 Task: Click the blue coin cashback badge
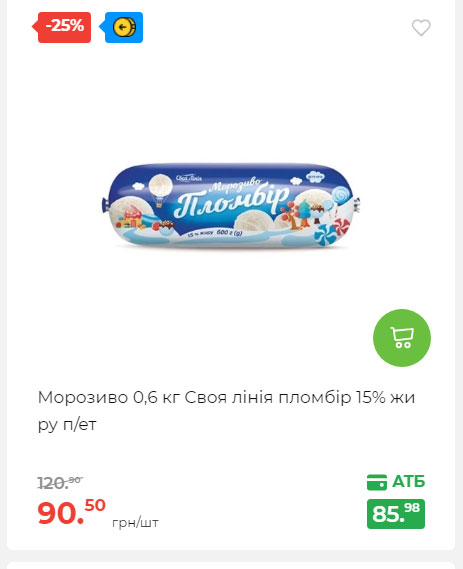coord(122,27)
